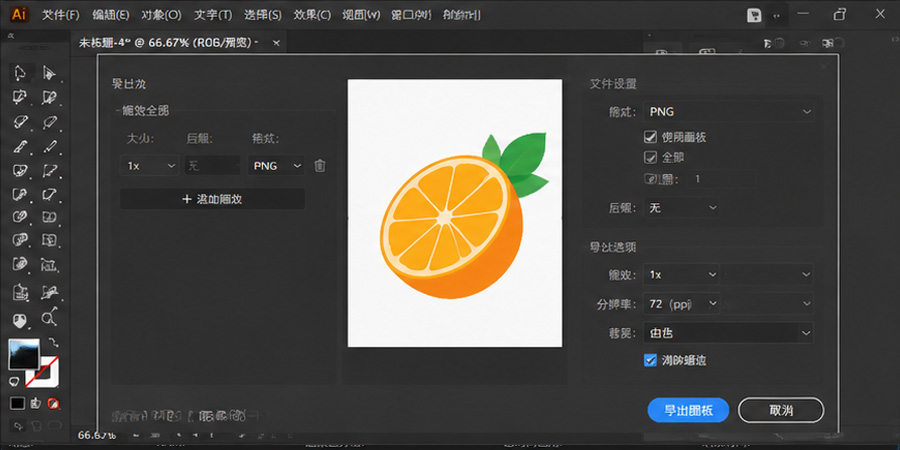Pick the diagonal Pencil tool in the toolbar
Viewport: 900px width, 450px height.
point(49,146)
